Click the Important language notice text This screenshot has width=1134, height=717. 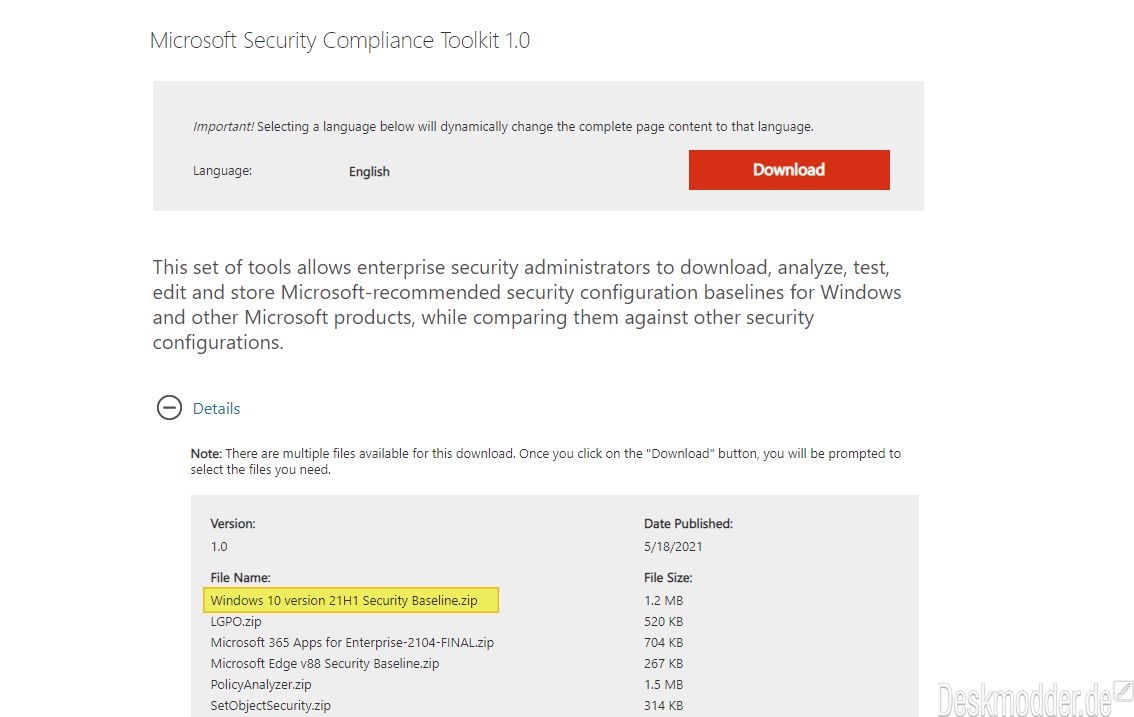click(x=503, y=127)
